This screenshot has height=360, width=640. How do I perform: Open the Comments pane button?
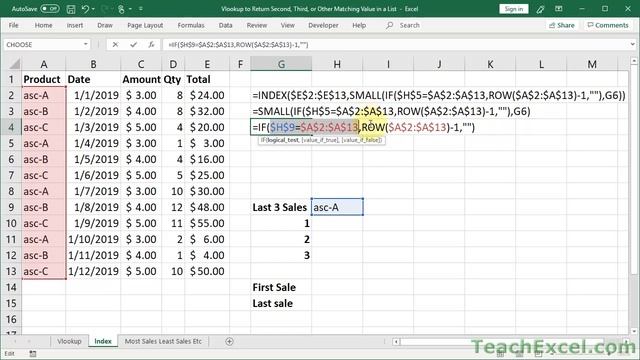pyautogui.click(x=608, y=25)
